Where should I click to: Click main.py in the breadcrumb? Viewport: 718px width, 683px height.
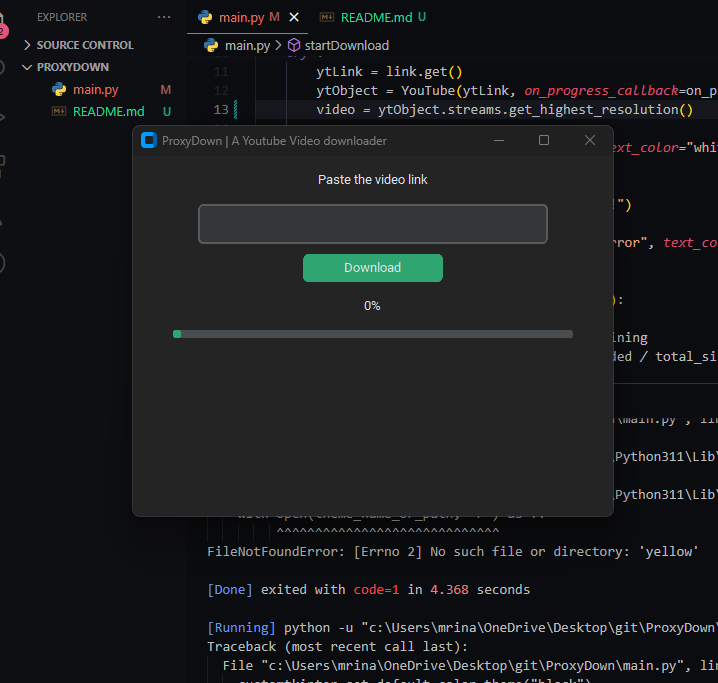(247, 45)
